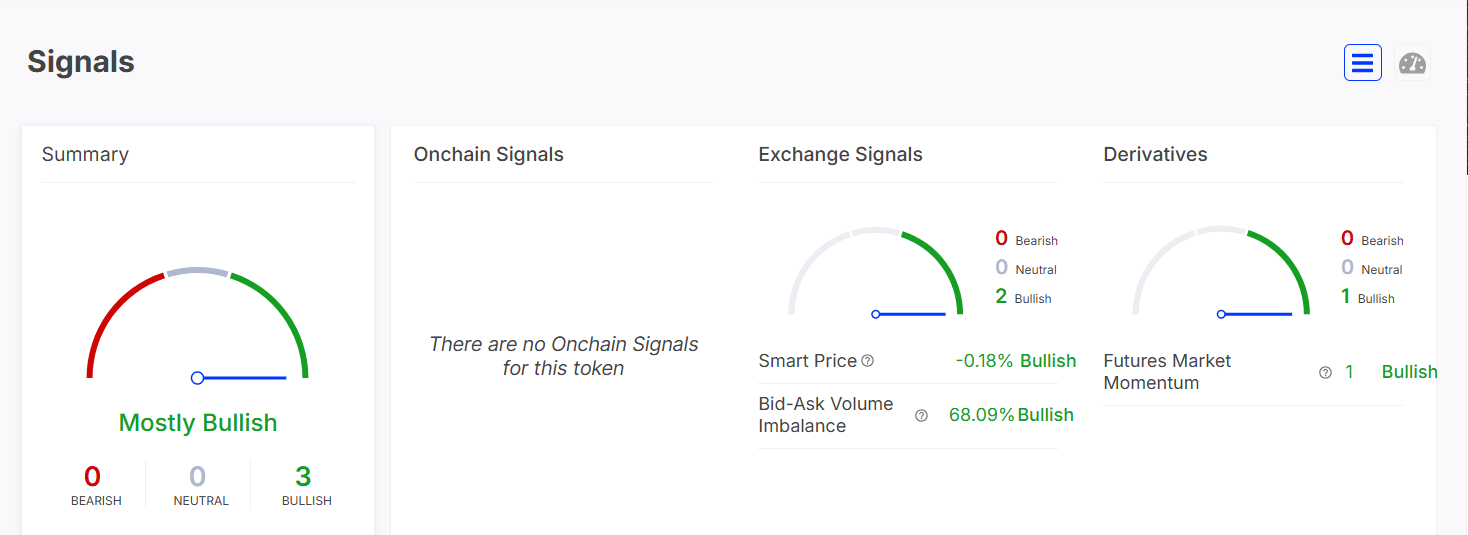The image size is (1468, 535).
Task: Click the Exchange Signals Bullish count
Action: [x=1001, y=297]
